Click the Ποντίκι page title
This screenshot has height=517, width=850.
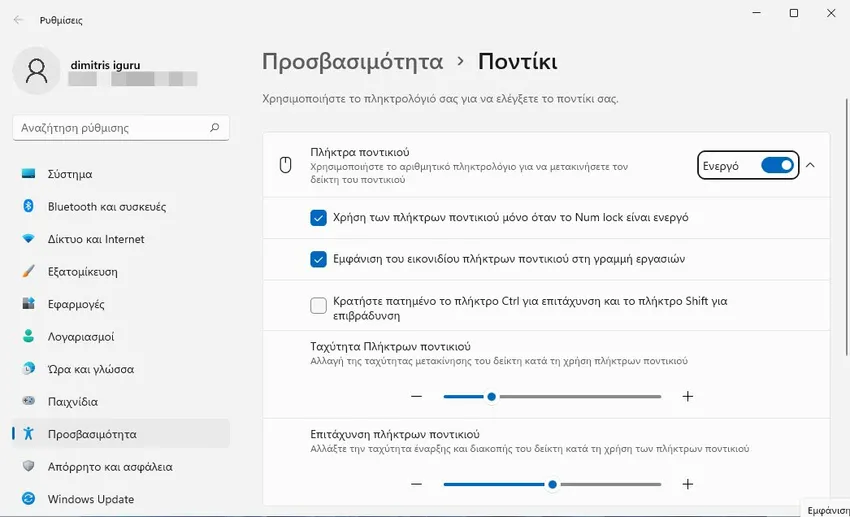tap(517, 62)
